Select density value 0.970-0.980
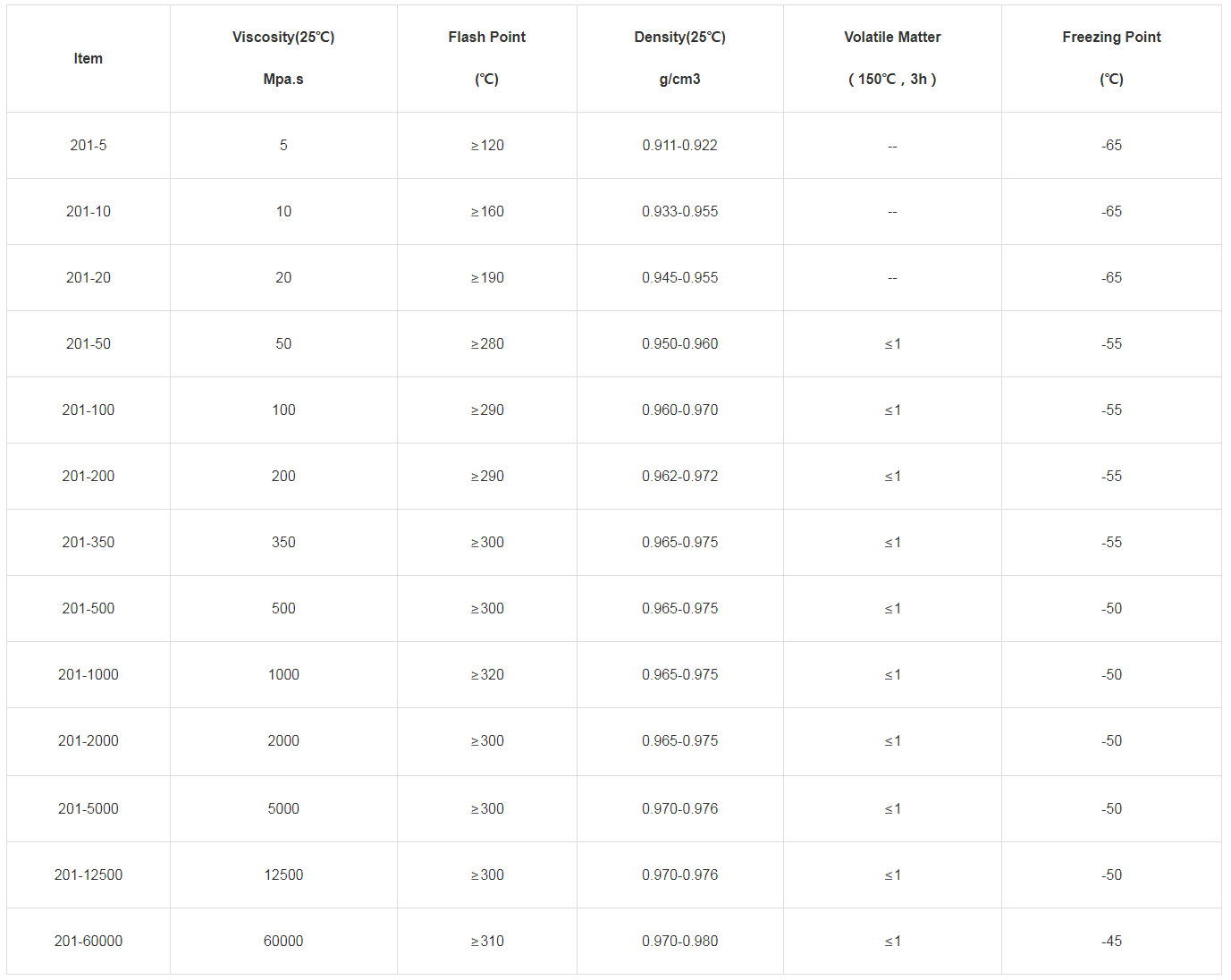Screen dimensions: 1231x980 [x=679, y=941]
